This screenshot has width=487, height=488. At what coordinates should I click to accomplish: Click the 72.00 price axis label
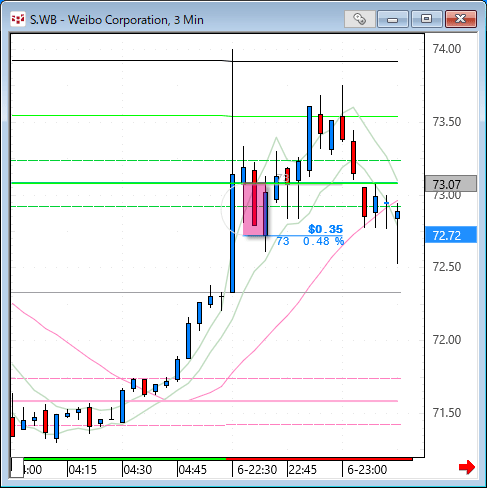point(447,340)
